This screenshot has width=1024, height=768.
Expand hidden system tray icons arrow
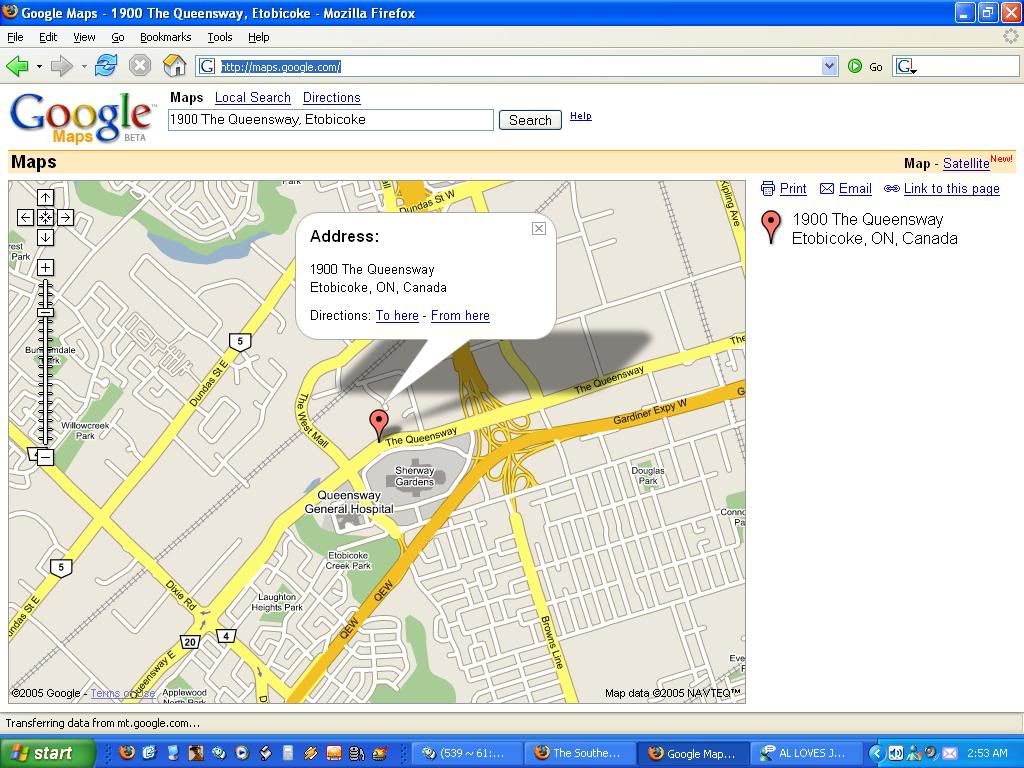click(876, 753)
